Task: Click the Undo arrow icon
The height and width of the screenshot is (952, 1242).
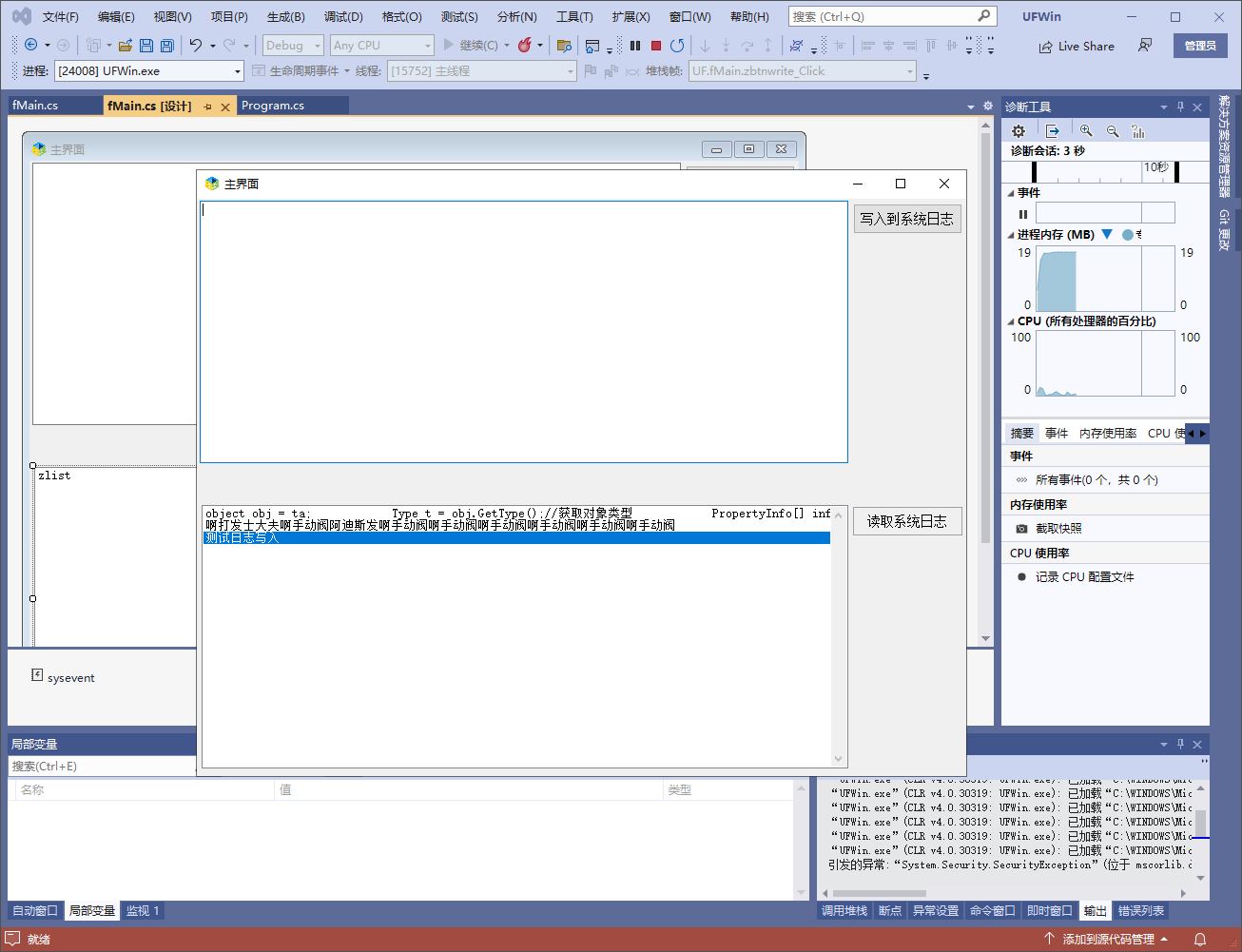Action: (196, 45)
